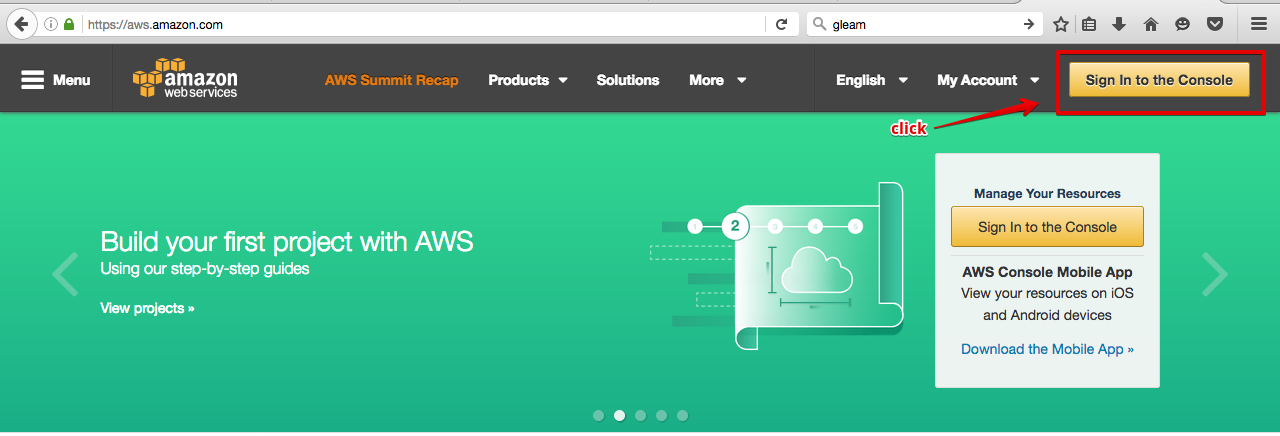The height and width of the screenshot is (436, 1280).
Task: Click AWS Console Mobile App heading
Action: (1047, 272)
